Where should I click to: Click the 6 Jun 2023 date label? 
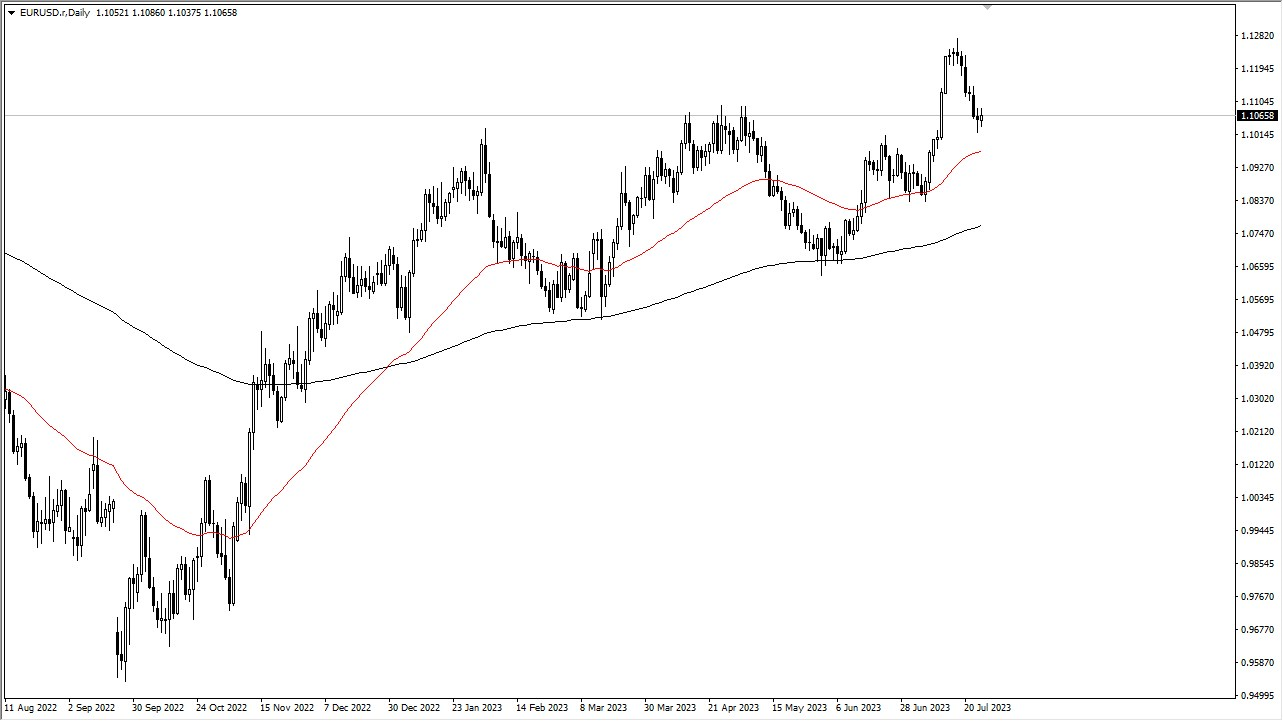pos(859,708)
